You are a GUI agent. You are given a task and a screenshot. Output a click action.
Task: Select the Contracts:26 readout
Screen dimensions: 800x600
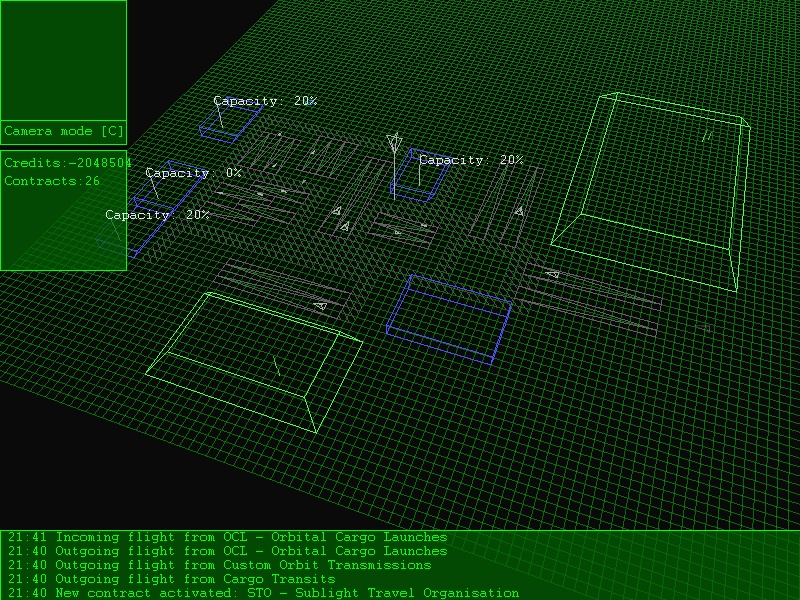(52, 181)
